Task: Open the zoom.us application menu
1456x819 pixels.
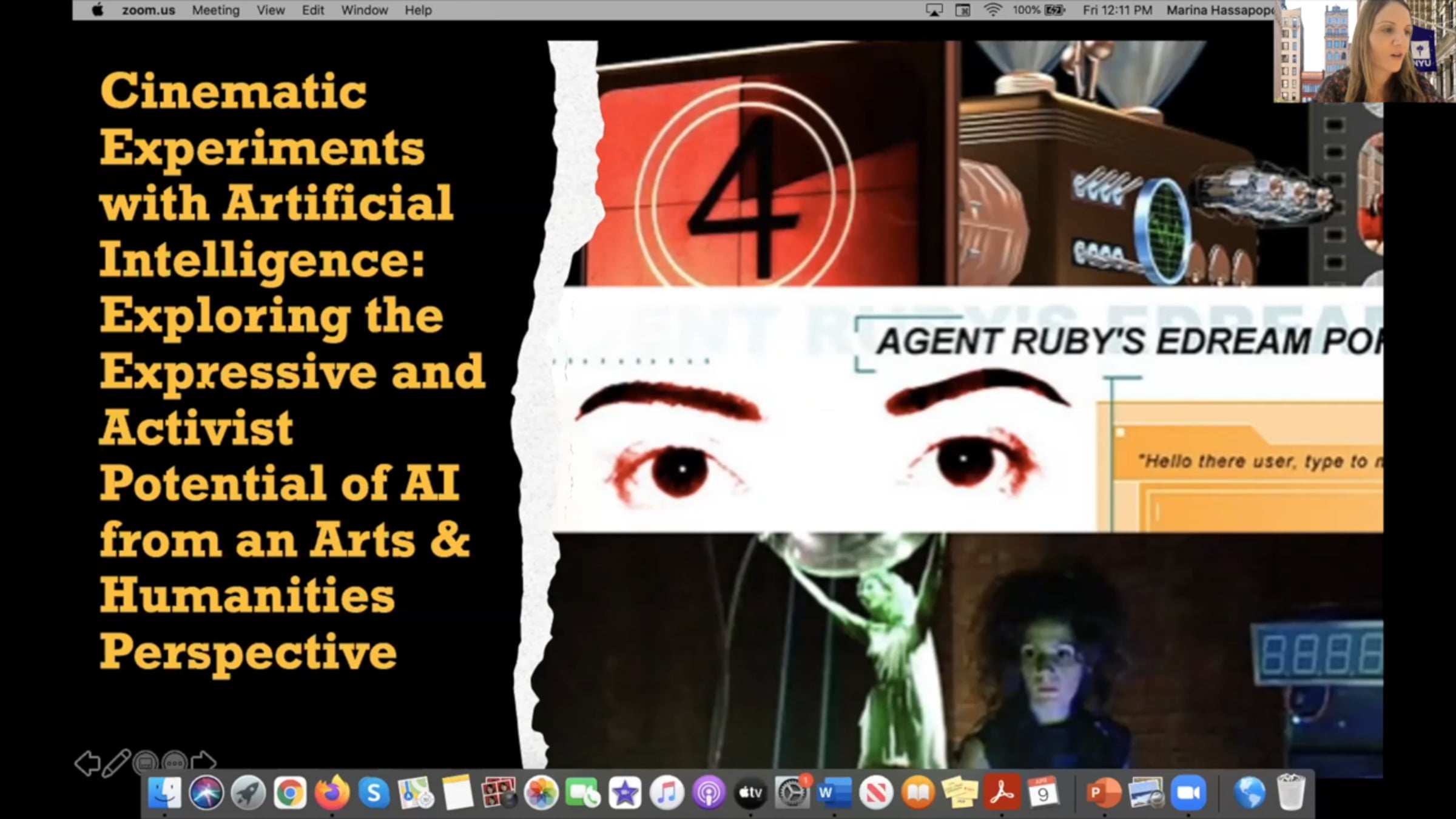Action: (x=149, y=10)
